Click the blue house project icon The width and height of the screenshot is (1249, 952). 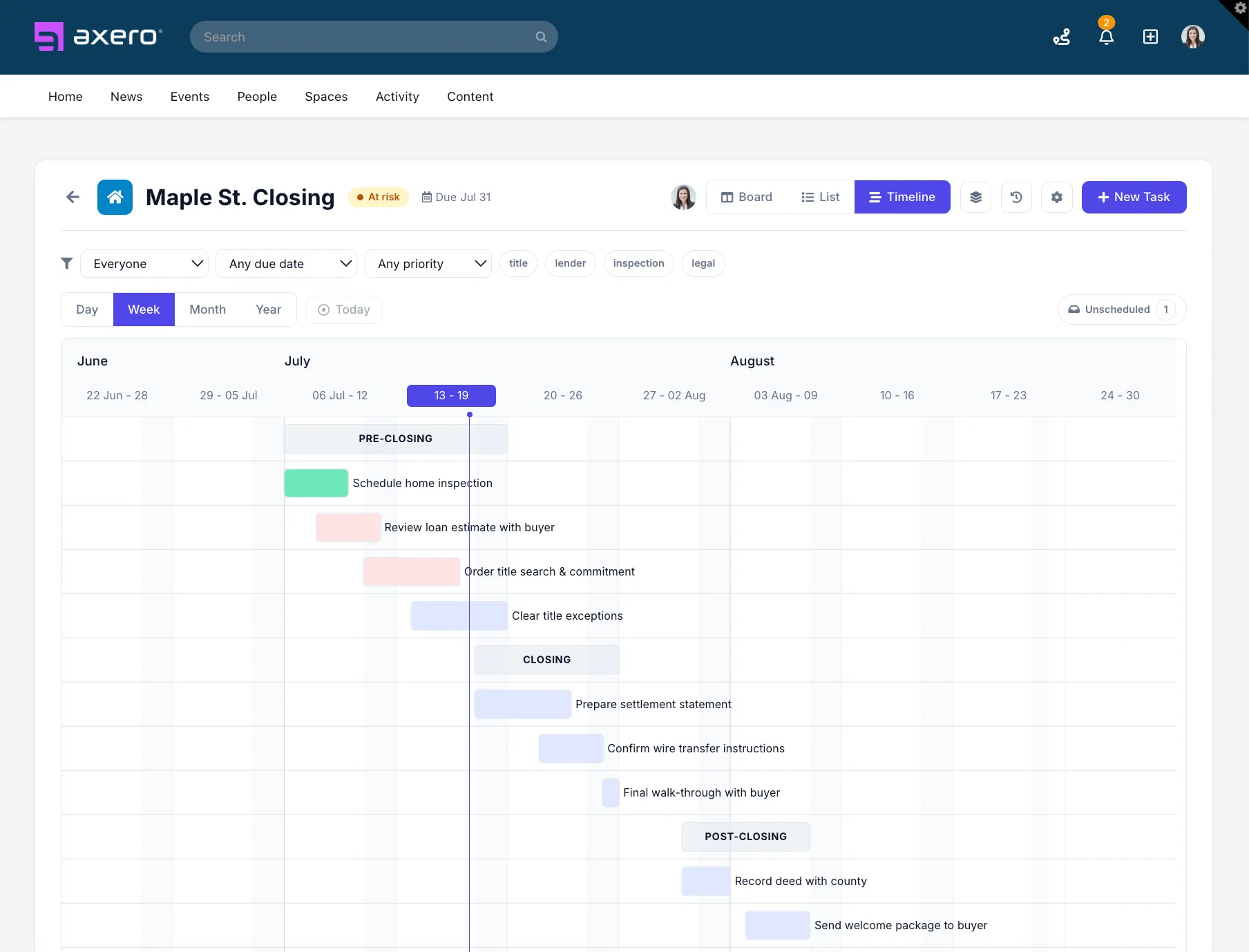[115, 197]
